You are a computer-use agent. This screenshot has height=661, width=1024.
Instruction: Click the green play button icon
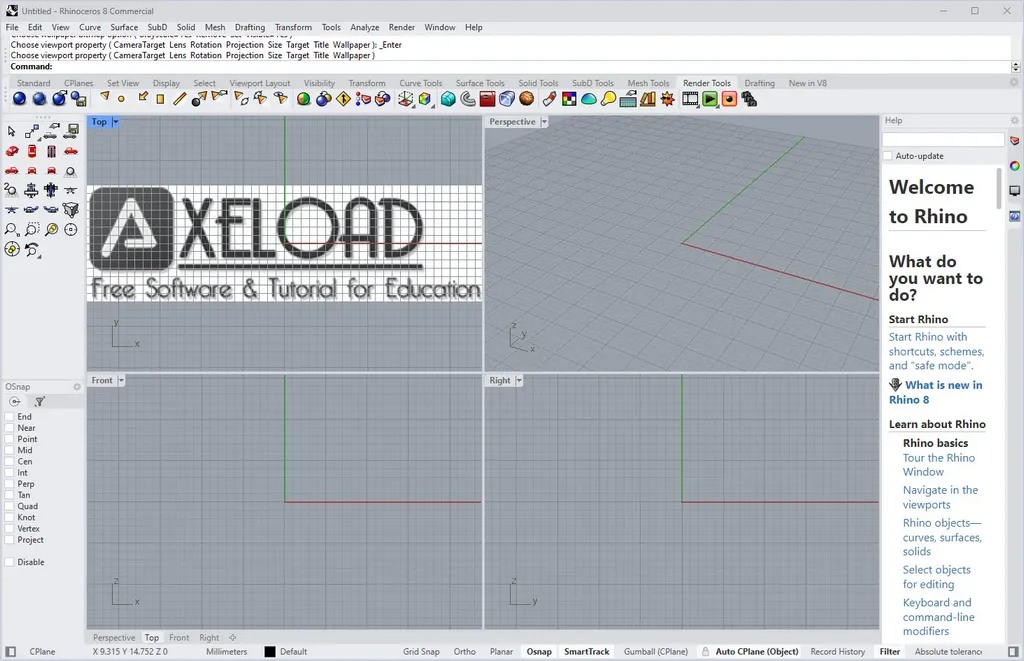[710, 99]
